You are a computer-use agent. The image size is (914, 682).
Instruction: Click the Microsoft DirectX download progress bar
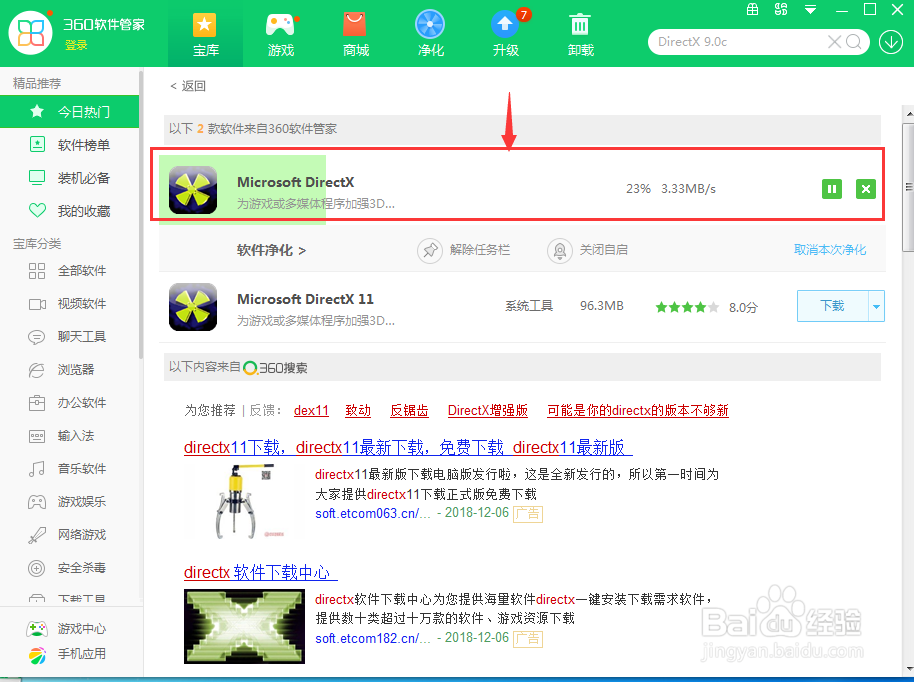[x=242, y=190]
